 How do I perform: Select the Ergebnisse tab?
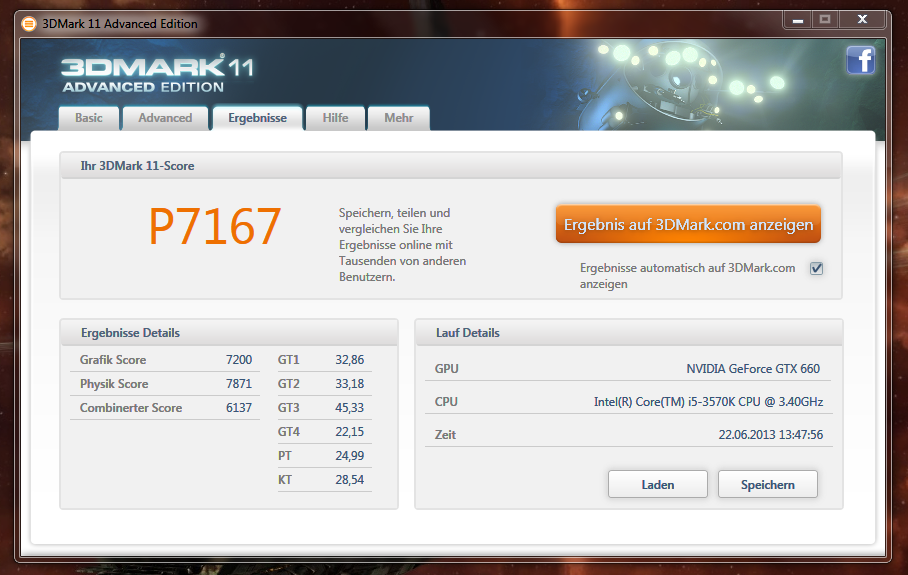pos(258,118)
